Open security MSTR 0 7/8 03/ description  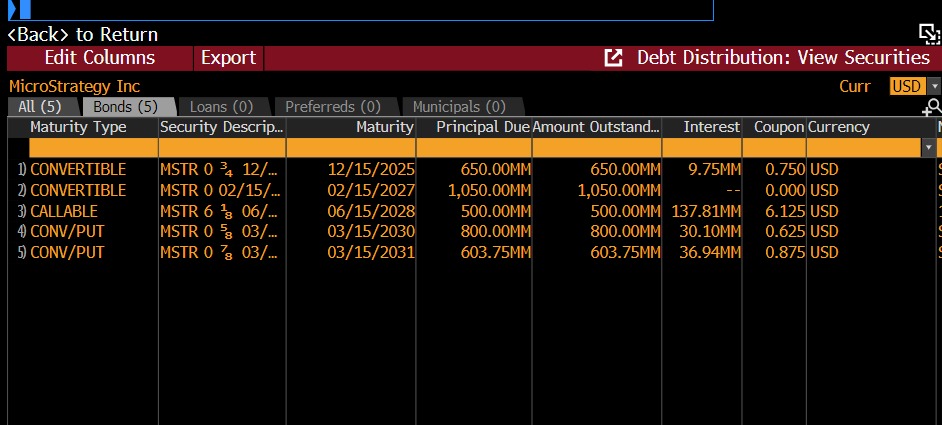pos(219,252)
